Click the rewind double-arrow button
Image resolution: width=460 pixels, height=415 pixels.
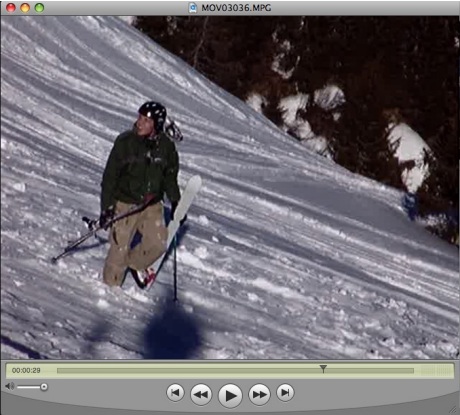click(201, 394)
